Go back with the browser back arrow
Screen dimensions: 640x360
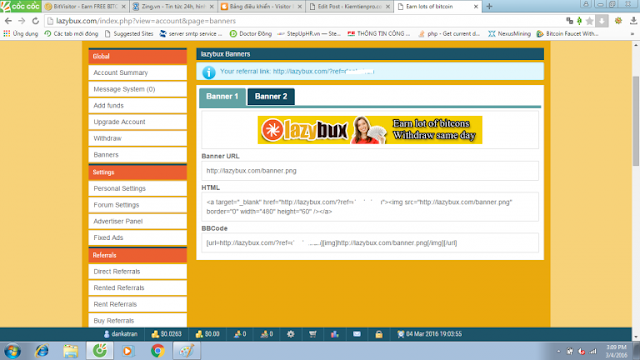pos(8,21)
